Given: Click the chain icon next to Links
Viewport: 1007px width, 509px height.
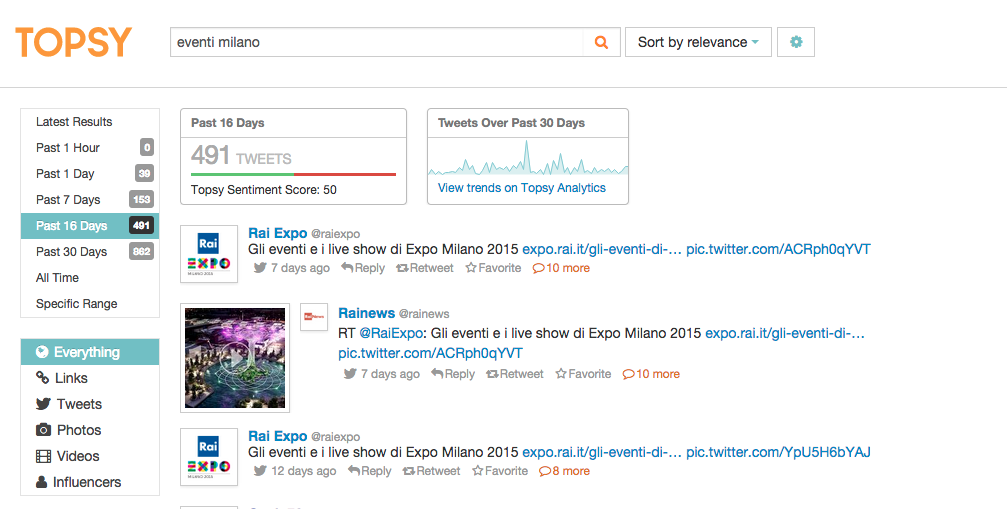Looking at the screenshot, I should pos(42,377).
